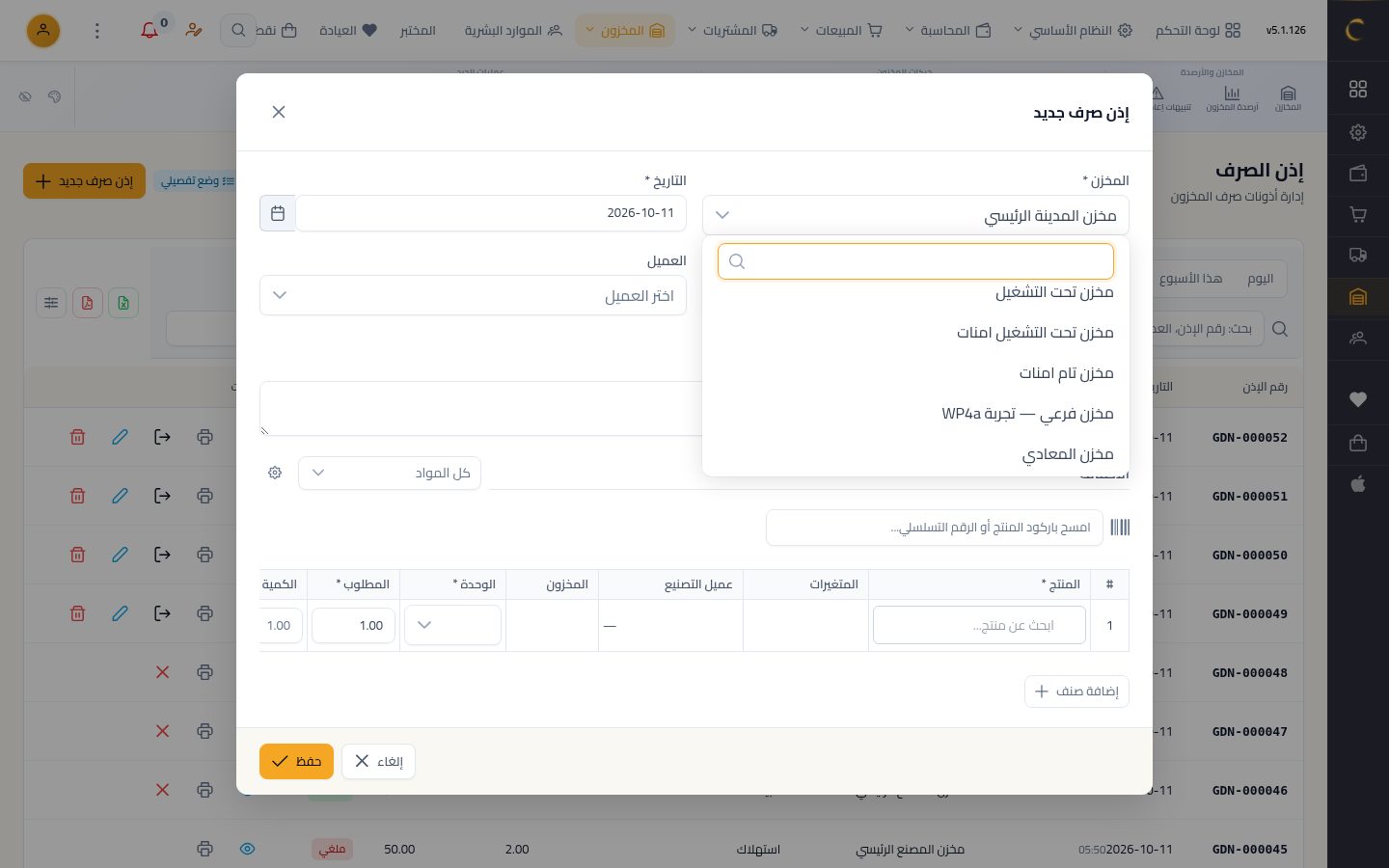Expand the المبيعات top menu
This screenshot has width=1389, height=868.
point(840,31)
